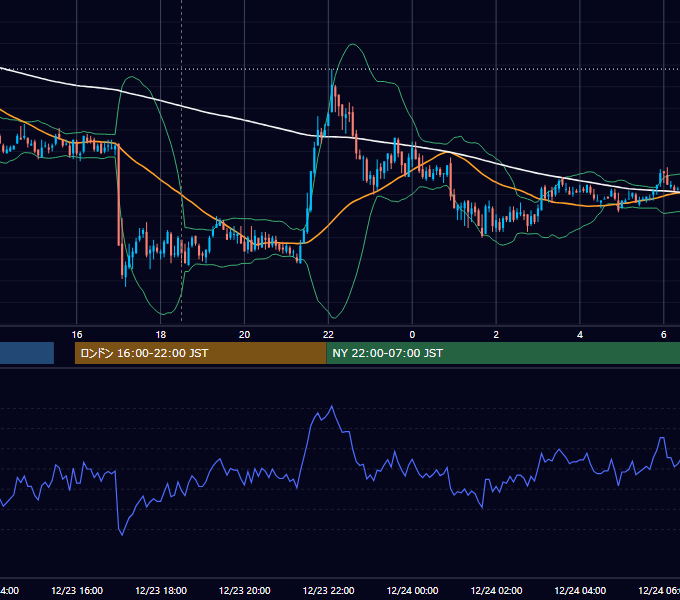This screenshot has height=600, width=680.
Task: Click the hour label 0 on the price chart axis
Action: (x=412, y=334)
